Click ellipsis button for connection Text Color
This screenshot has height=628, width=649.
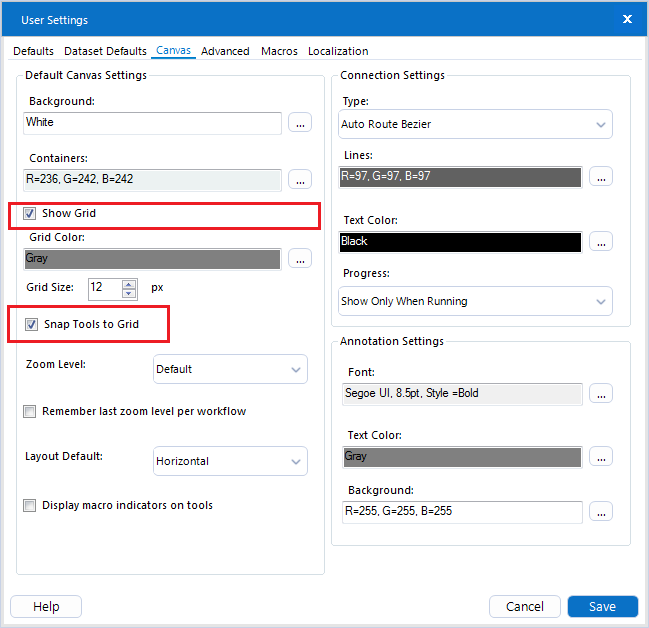[600, 242]
